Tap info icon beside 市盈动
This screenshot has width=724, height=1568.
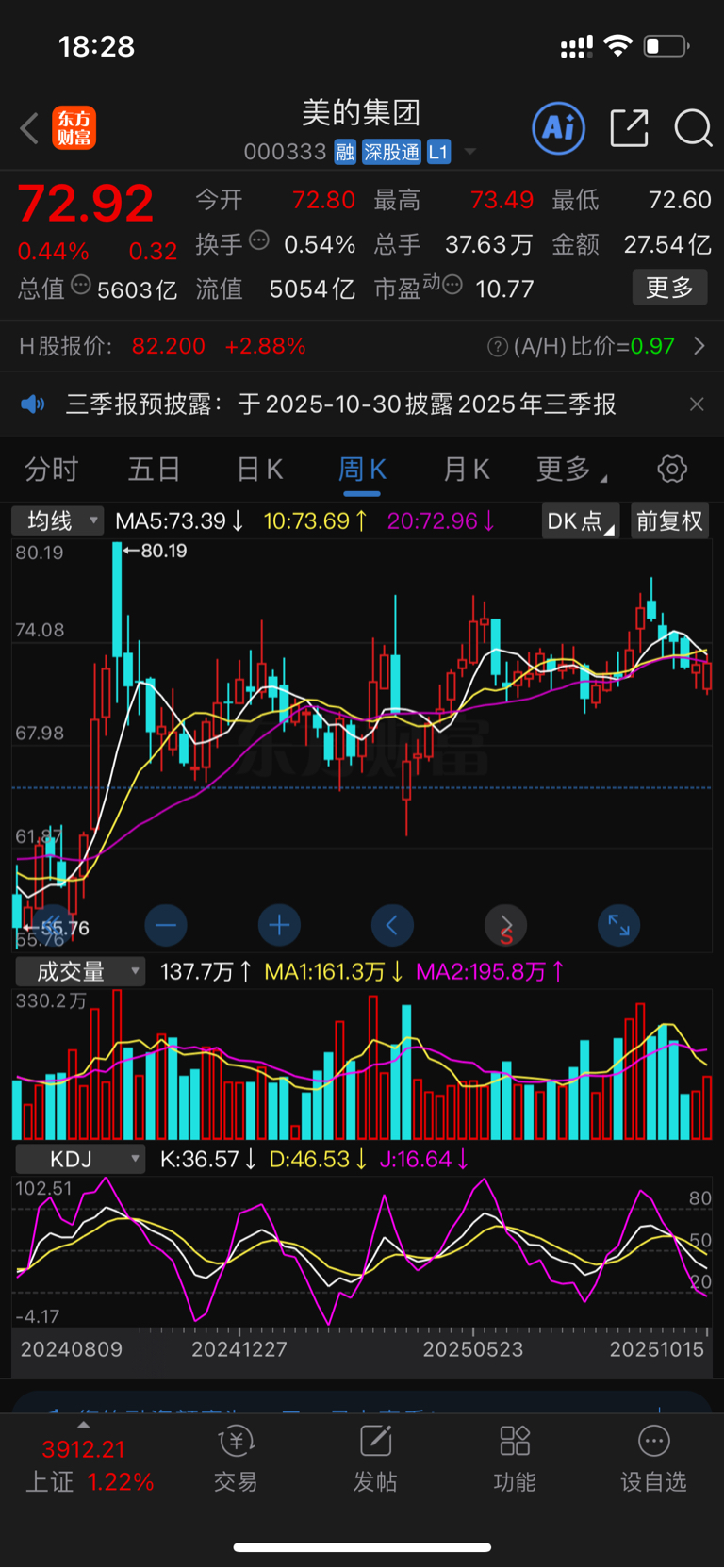[x=453, y=285]
